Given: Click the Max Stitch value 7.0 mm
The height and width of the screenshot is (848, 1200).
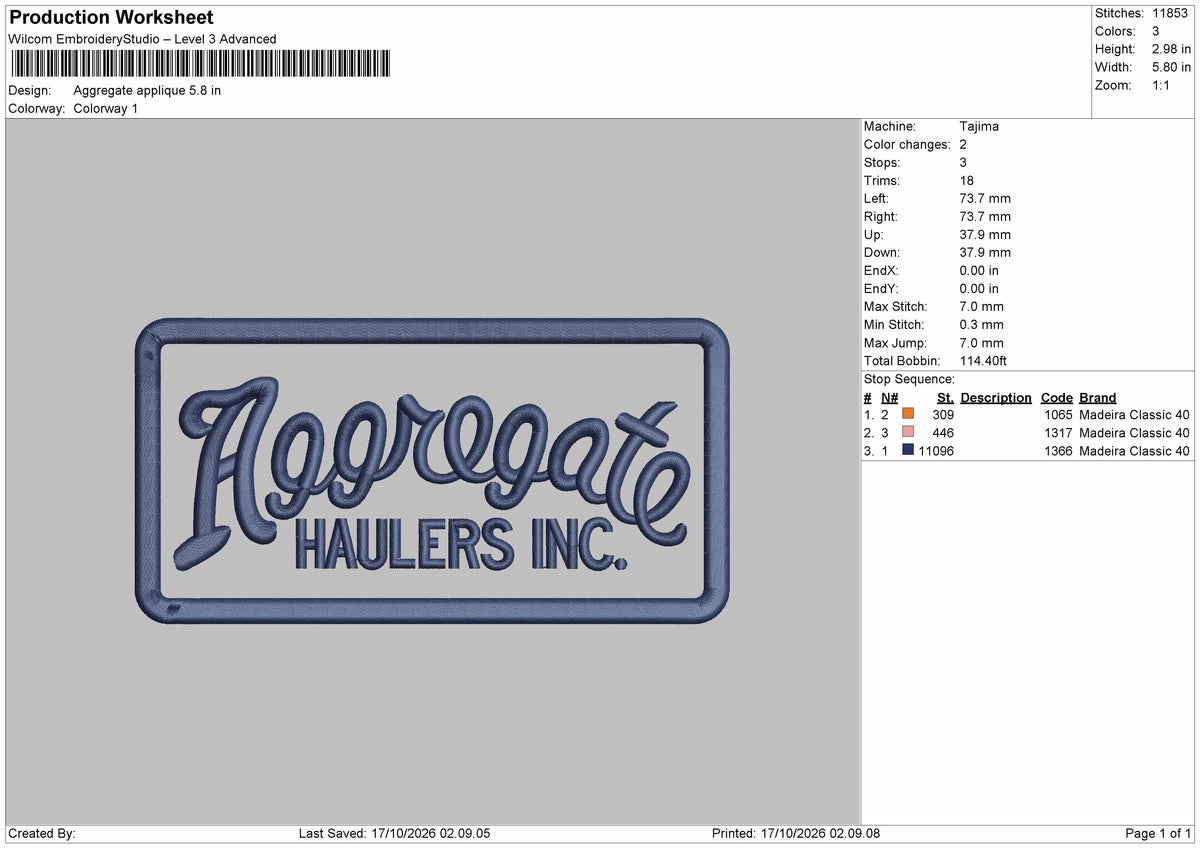Looking at the screenshot, I should pyautogui.click(x=981, y=306).
